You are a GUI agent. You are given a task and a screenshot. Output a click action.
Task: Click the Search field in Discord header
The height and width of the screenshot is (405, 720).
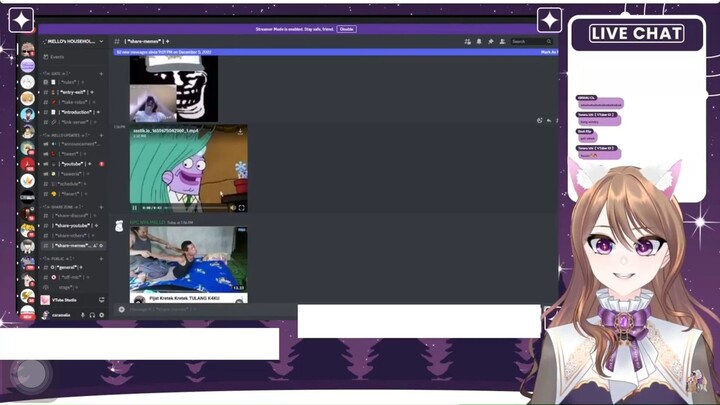tap(531, 41)
